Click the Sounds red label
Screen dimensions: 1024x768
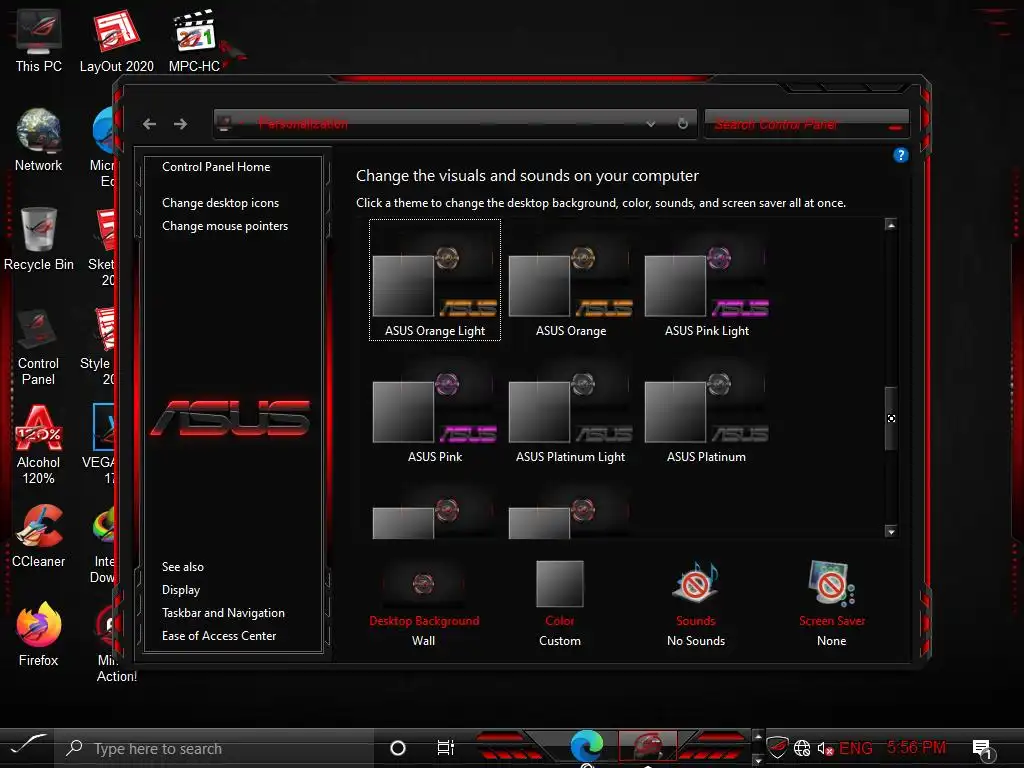(696, 621)
